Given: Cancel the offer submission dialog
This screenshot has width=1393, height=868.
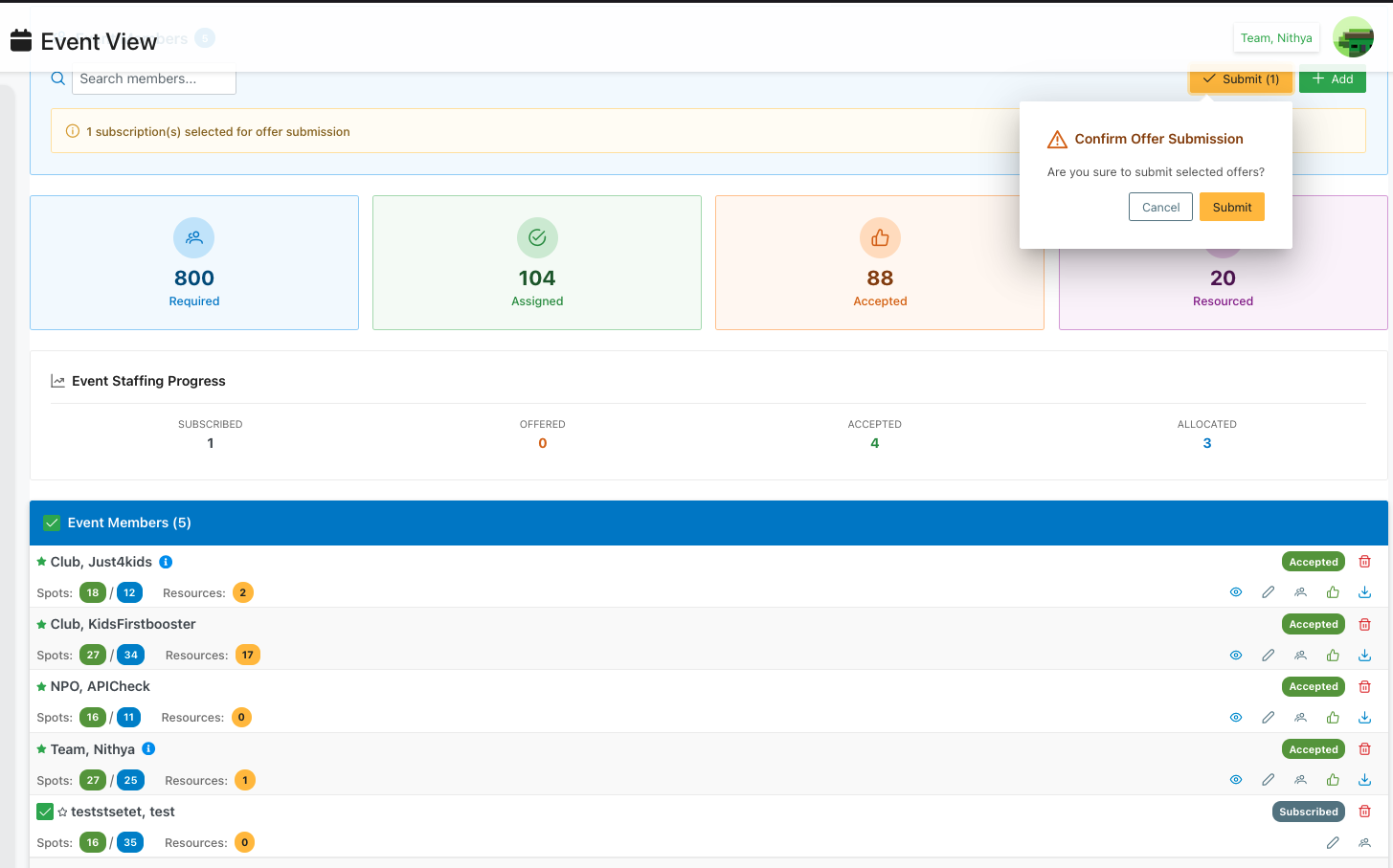Looking at the screenshot, I should 1160,207.
